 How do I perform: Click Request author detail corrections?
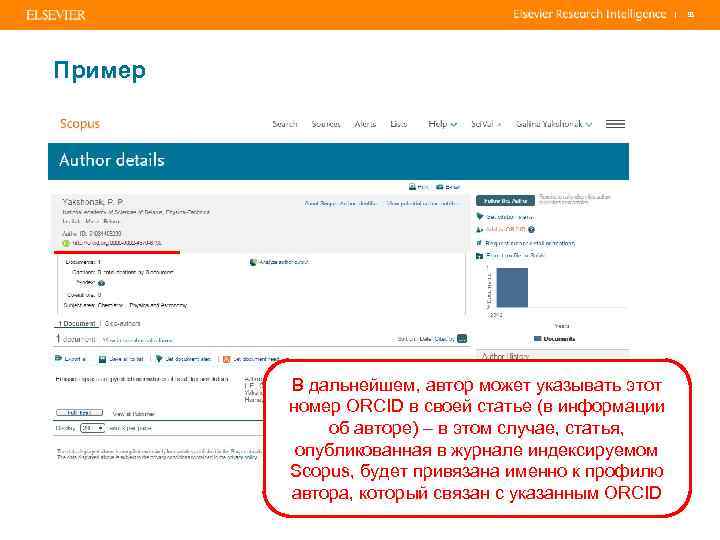(x=530, y=243)
